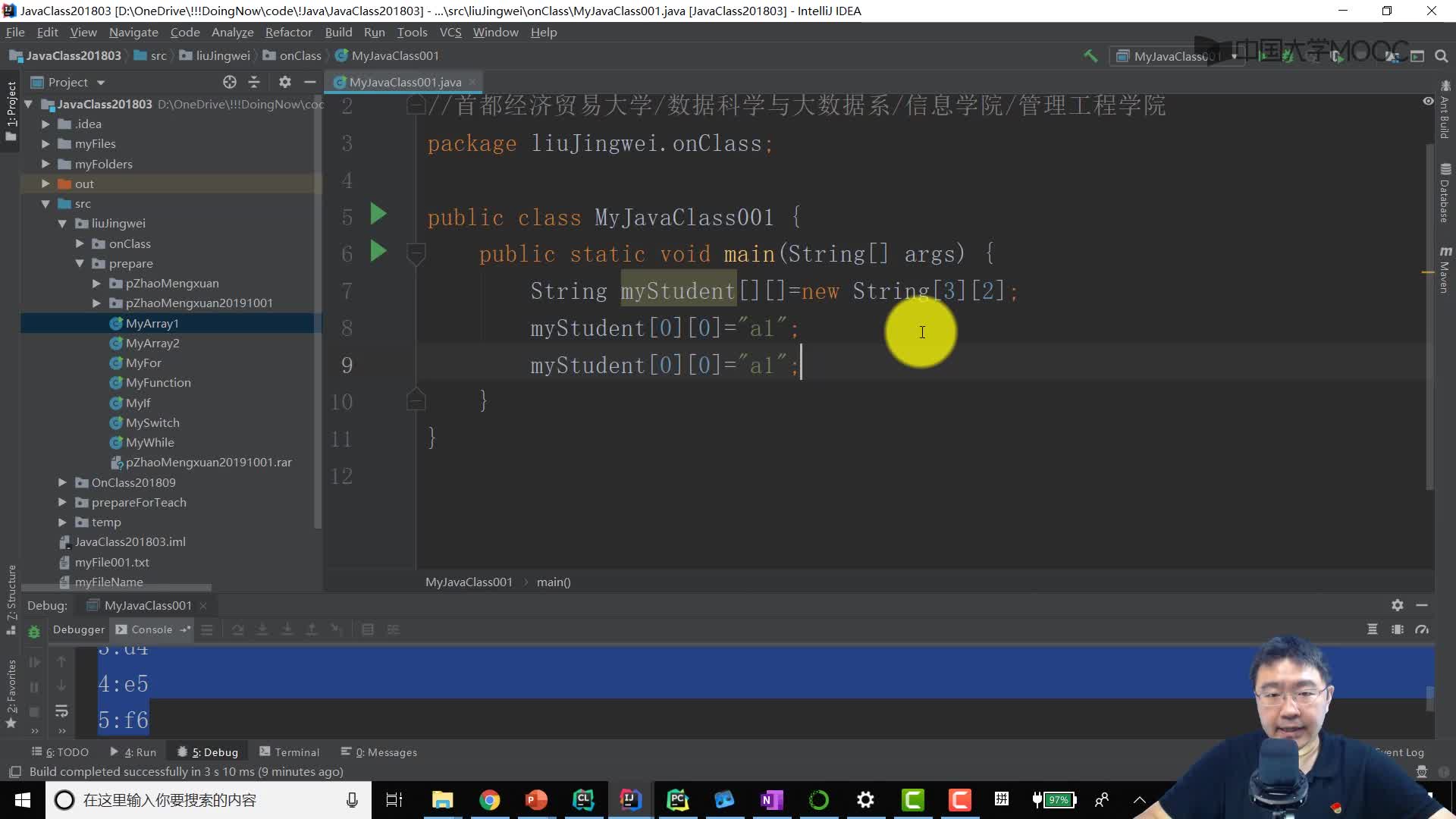Expand pZhaoMengxuan package
Screen dimensions: 1456x819
(x=96, y=283)
